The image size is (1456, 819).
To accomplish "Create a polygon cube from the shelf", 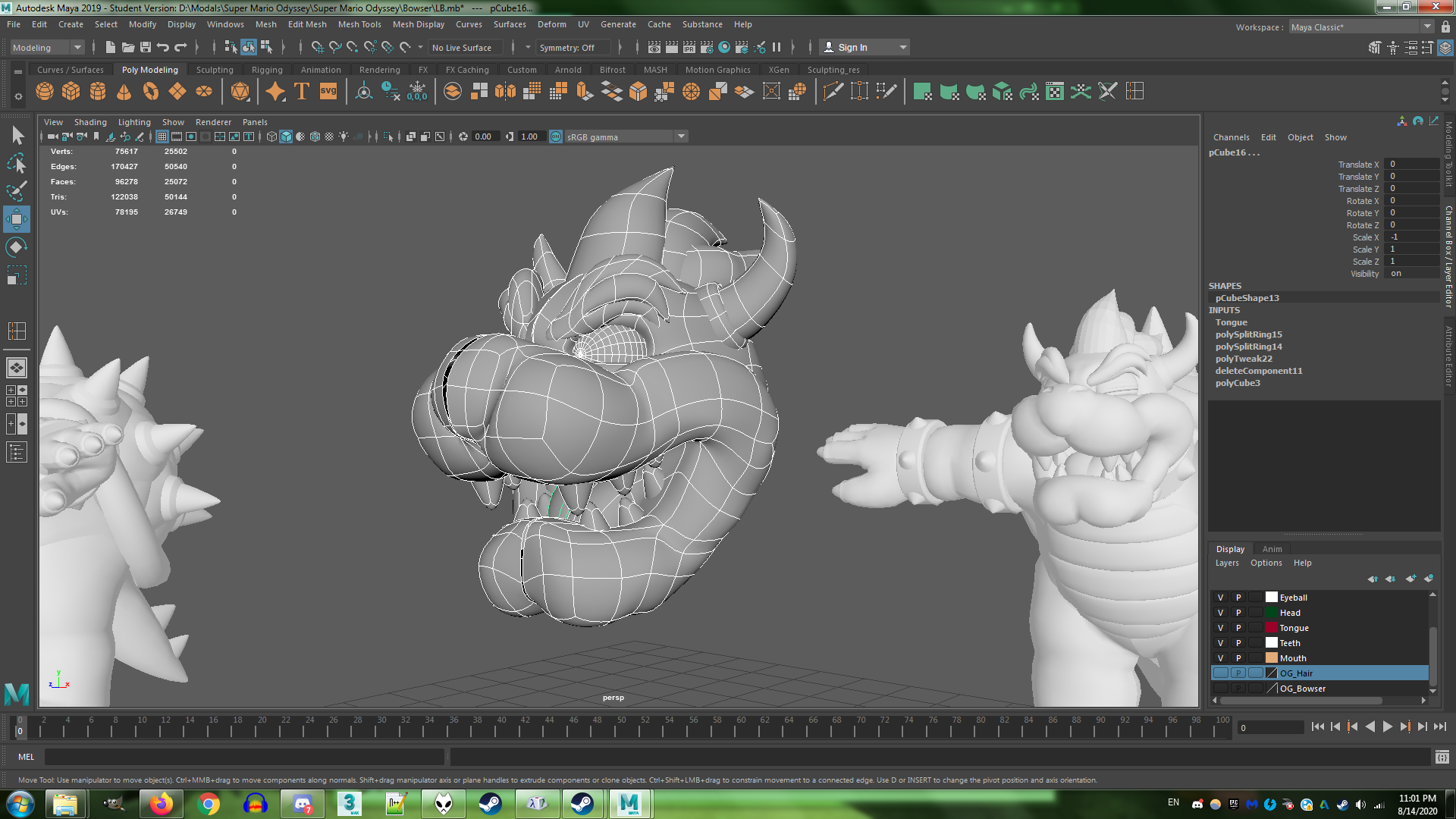I will (x=71, y=92).
